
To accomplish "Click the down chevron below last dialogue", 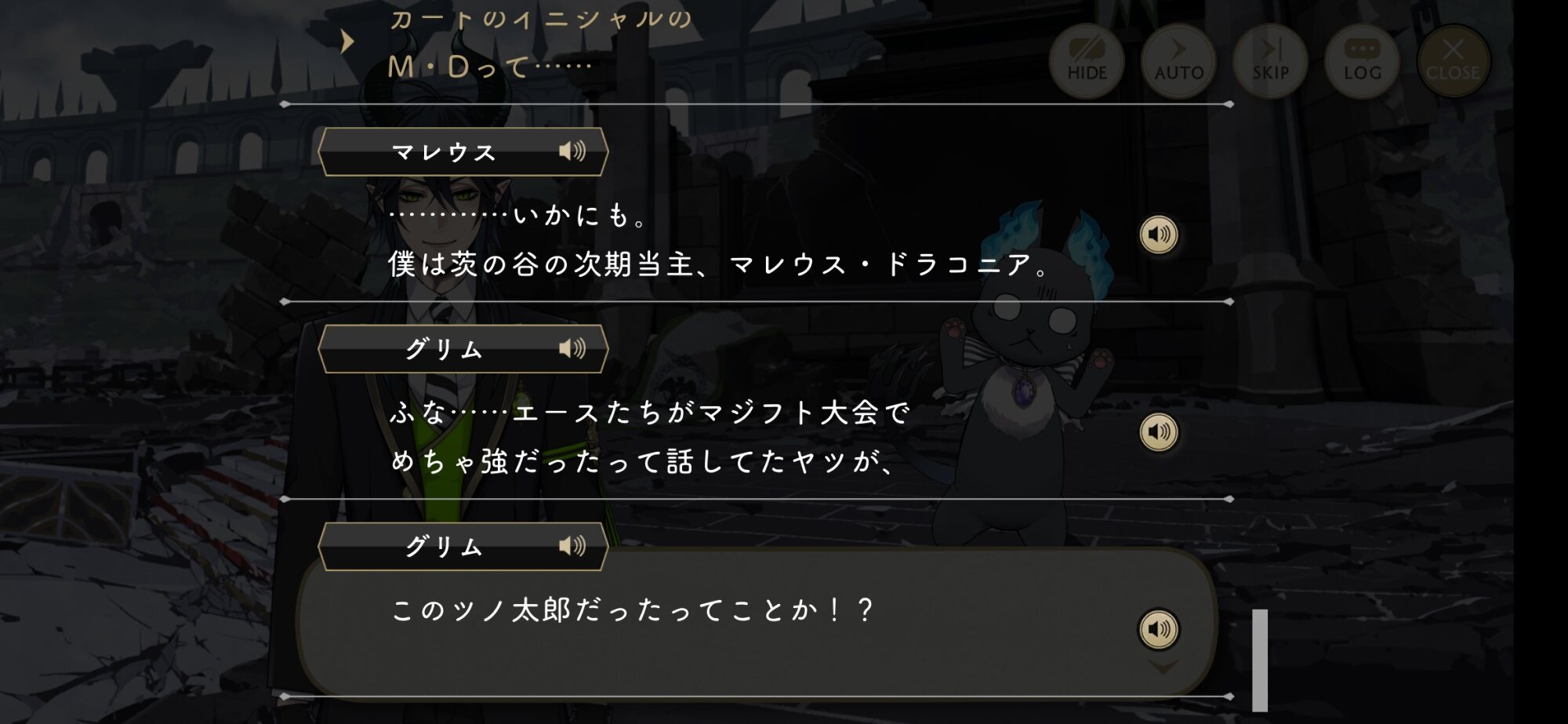I will 1163,668.
